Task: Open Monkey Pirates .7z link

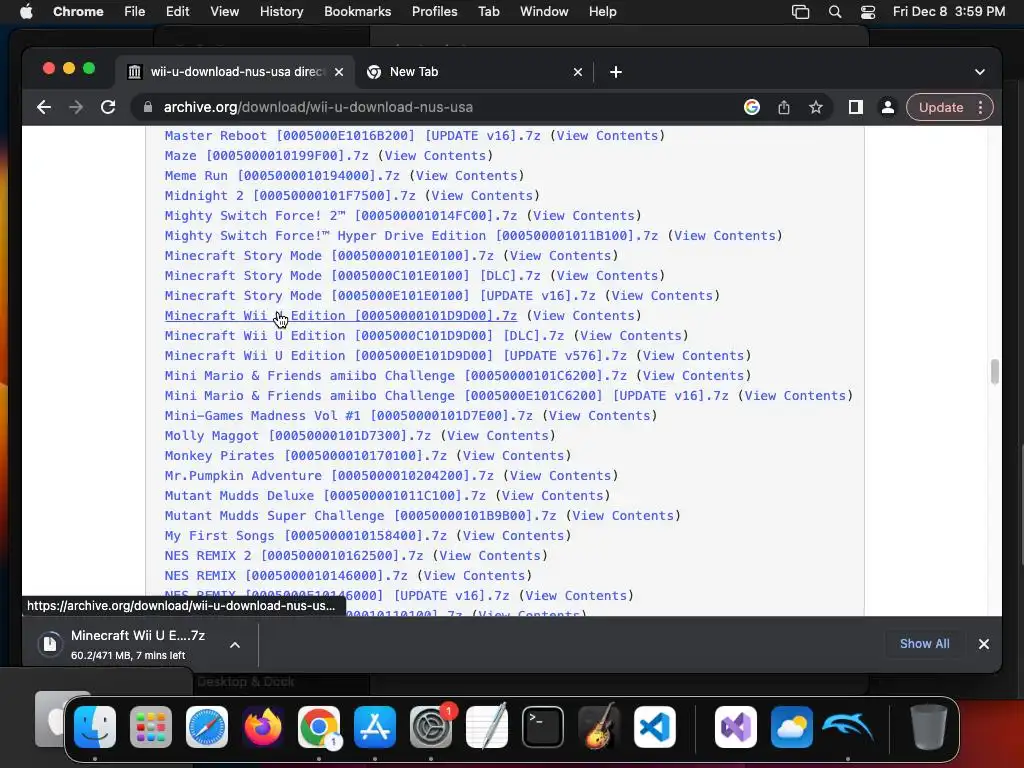Action: [x=306, y=455]
